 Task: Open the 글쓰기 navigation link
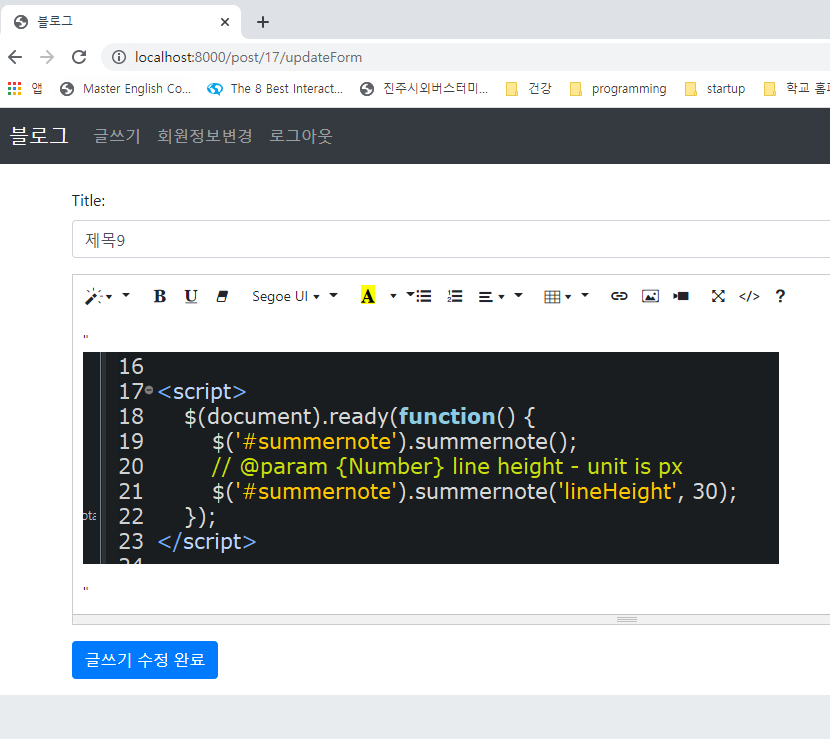click(117, 136)
